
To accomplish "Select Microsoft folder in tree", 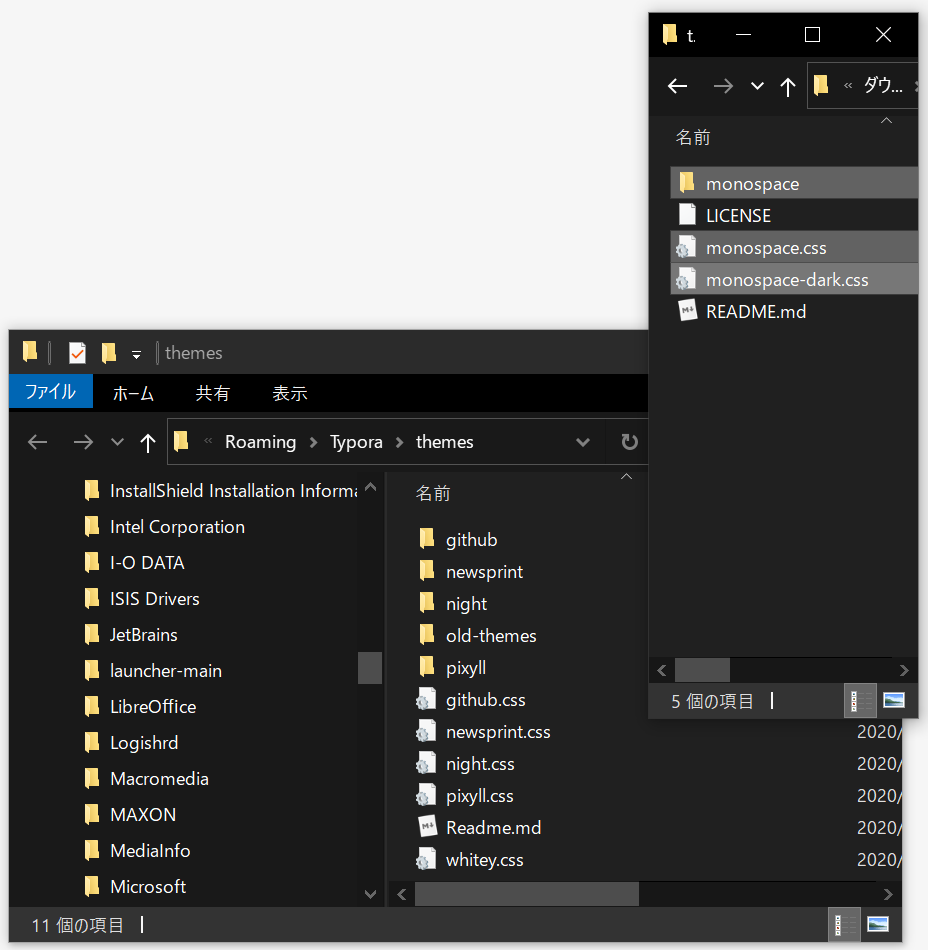I will pos(135,887).
